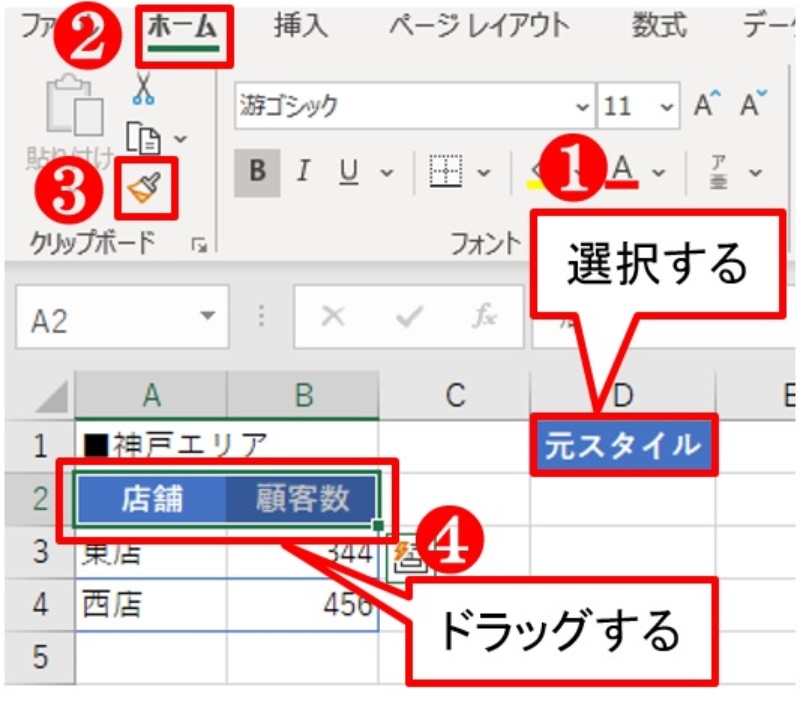Expand the font size 11 dropdown

tap(666, 106)
